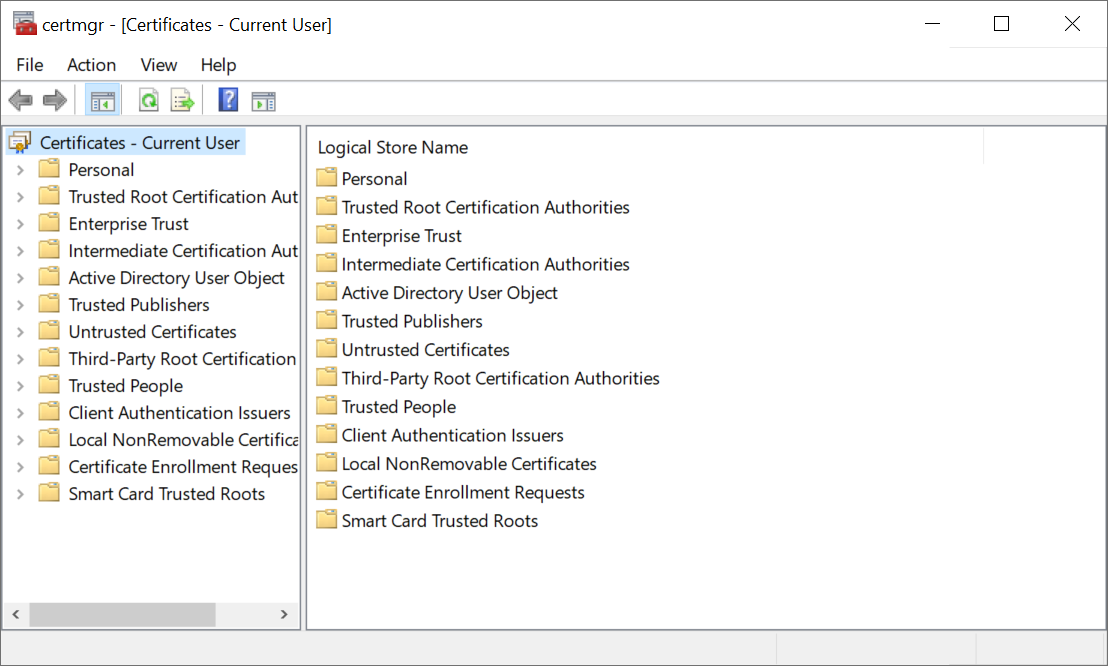
Task: Open the View menu
Action: click(x=158, y=65)
